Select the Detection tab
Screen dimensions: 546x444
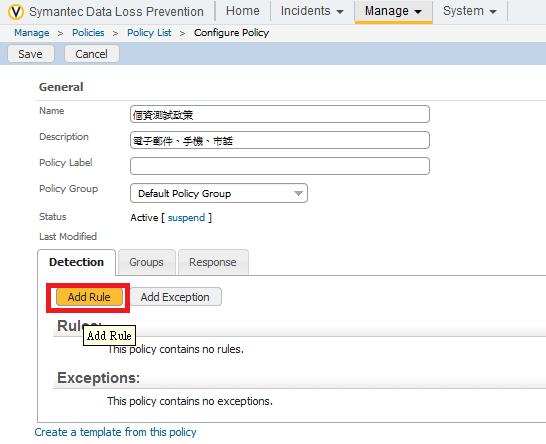pos(76,262)
